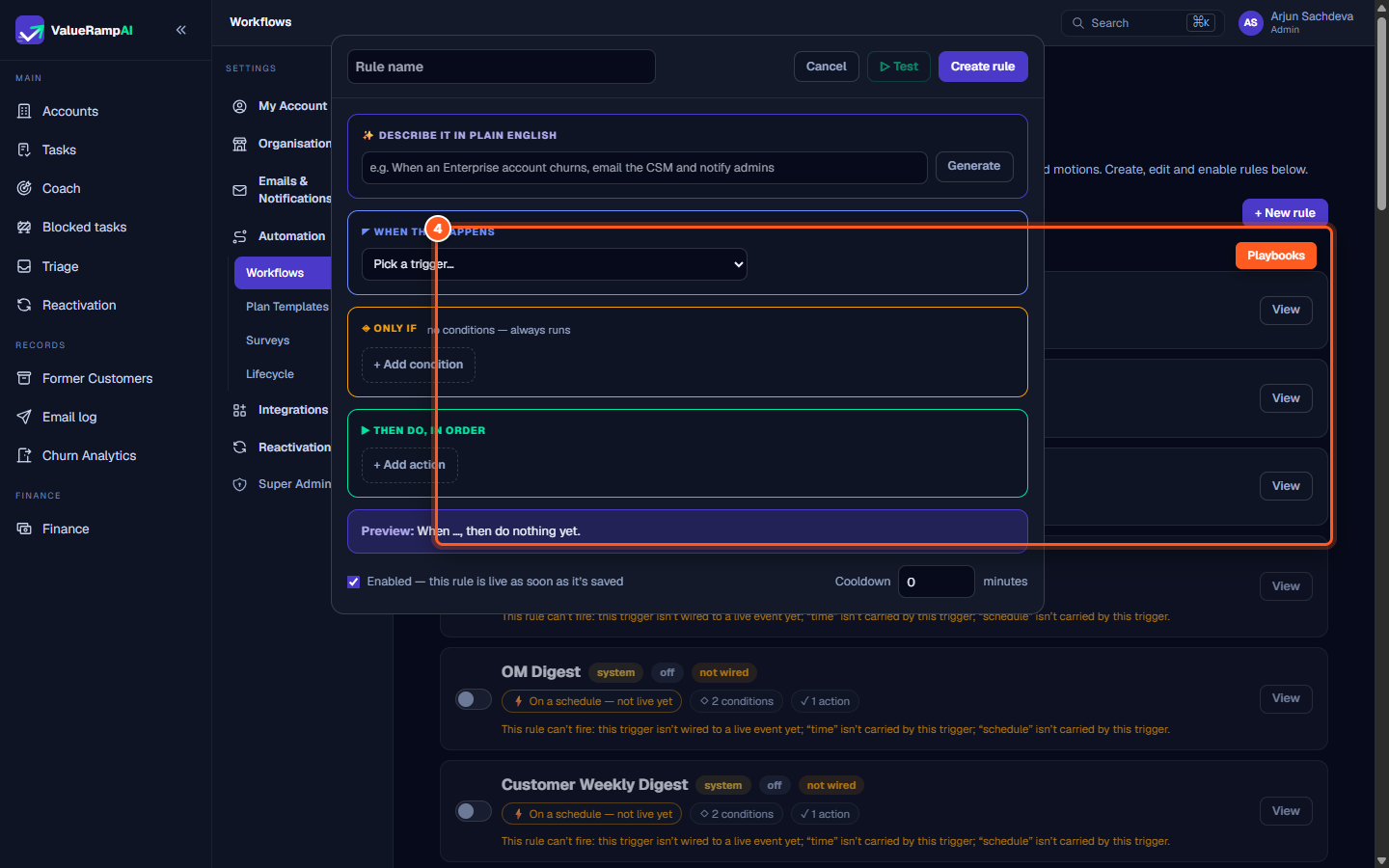Open Email log via its paper-plane icon
The image size is (1389, 868).
point(24,417)
